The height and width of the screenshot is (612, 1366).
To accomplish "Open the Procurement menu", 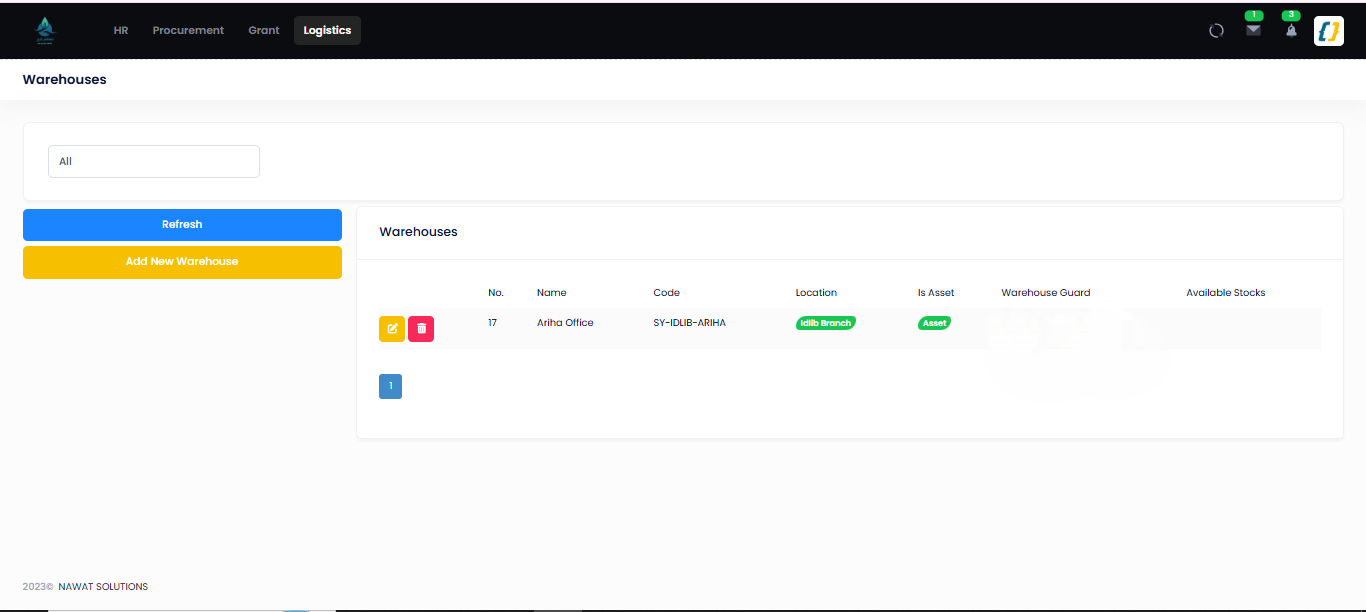I will coord(188,31).
